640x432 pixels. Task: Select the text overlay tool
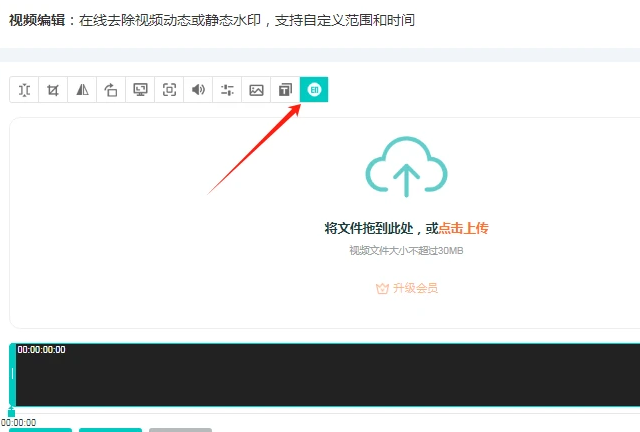(x=285, y=90)
